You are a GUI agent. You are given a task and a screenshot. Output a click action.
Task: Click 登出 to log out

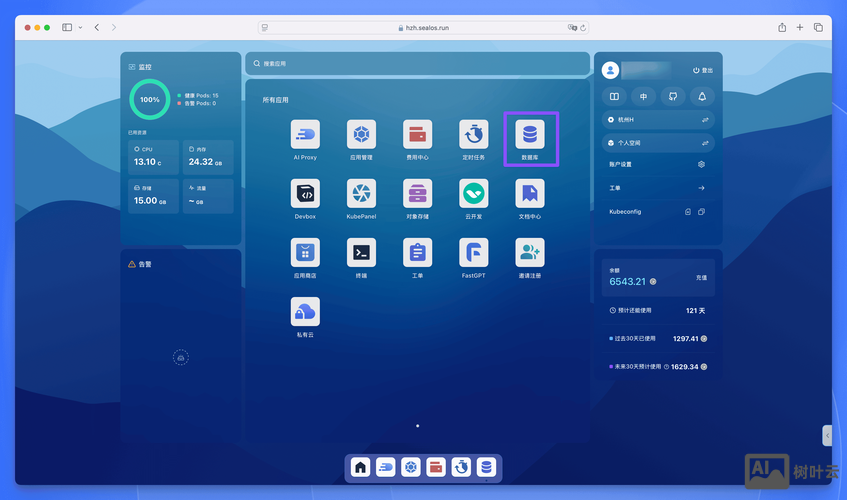click(703, 70)
